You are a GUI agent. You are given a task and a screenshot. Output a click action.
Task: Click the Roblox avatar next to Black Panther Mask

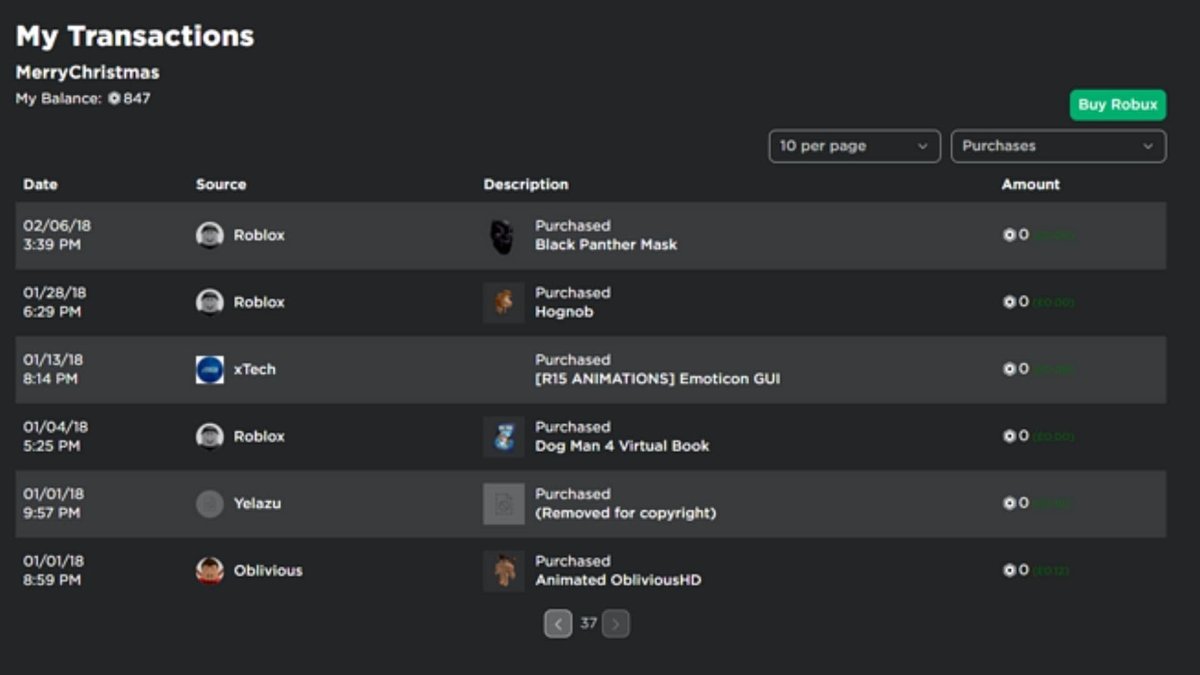point(208,233)
